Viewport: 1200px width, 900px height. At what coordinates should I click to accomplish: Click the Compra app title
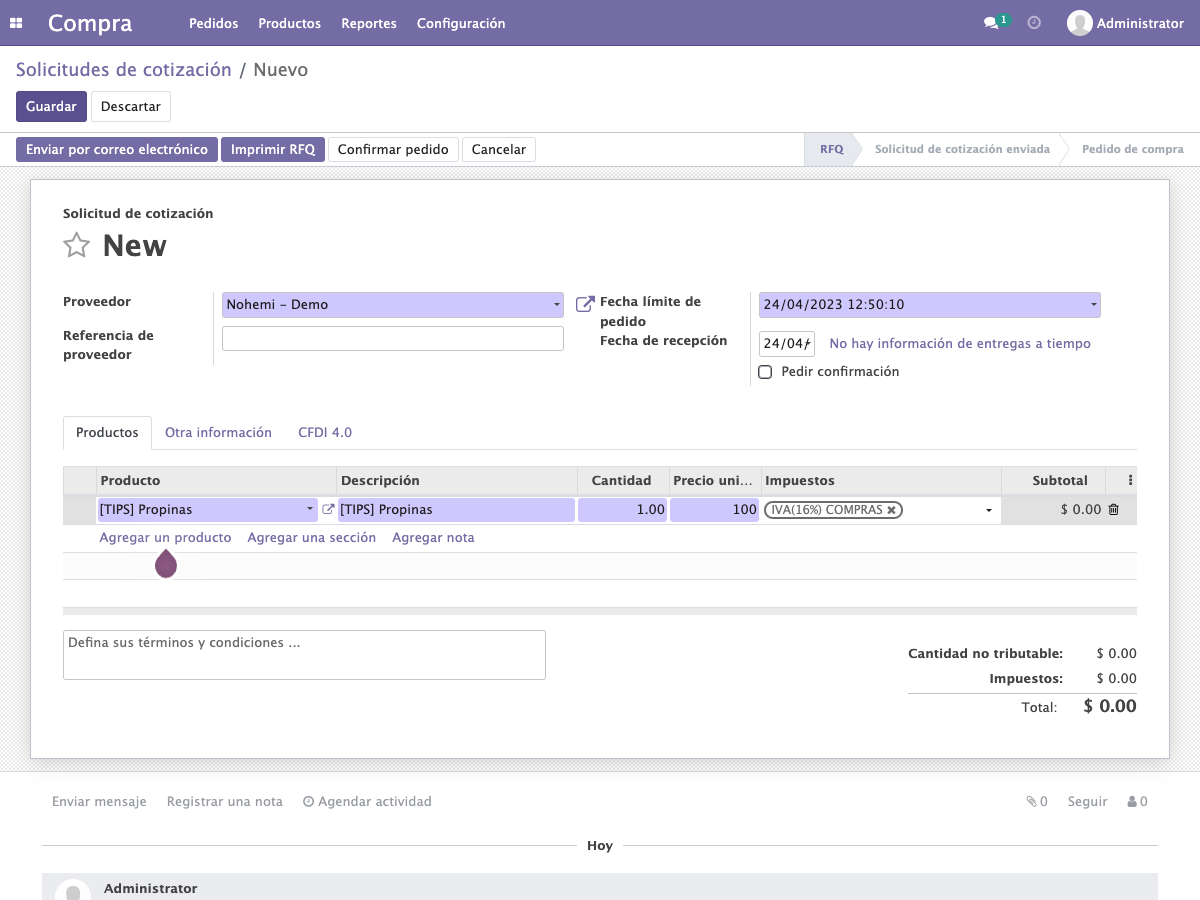point(90,23)
